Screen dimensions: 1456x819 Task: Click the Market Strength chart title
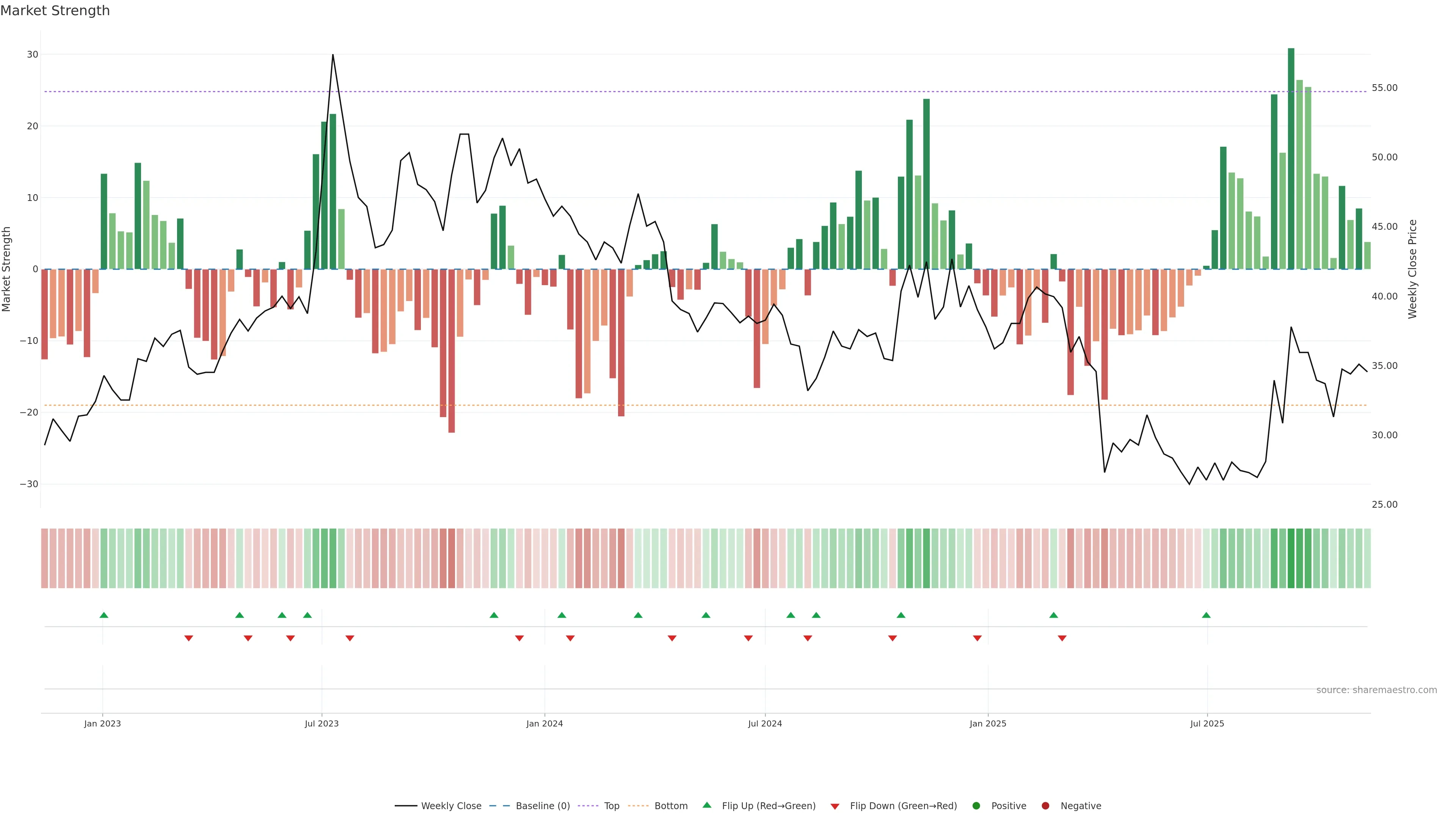coord(55,11)
